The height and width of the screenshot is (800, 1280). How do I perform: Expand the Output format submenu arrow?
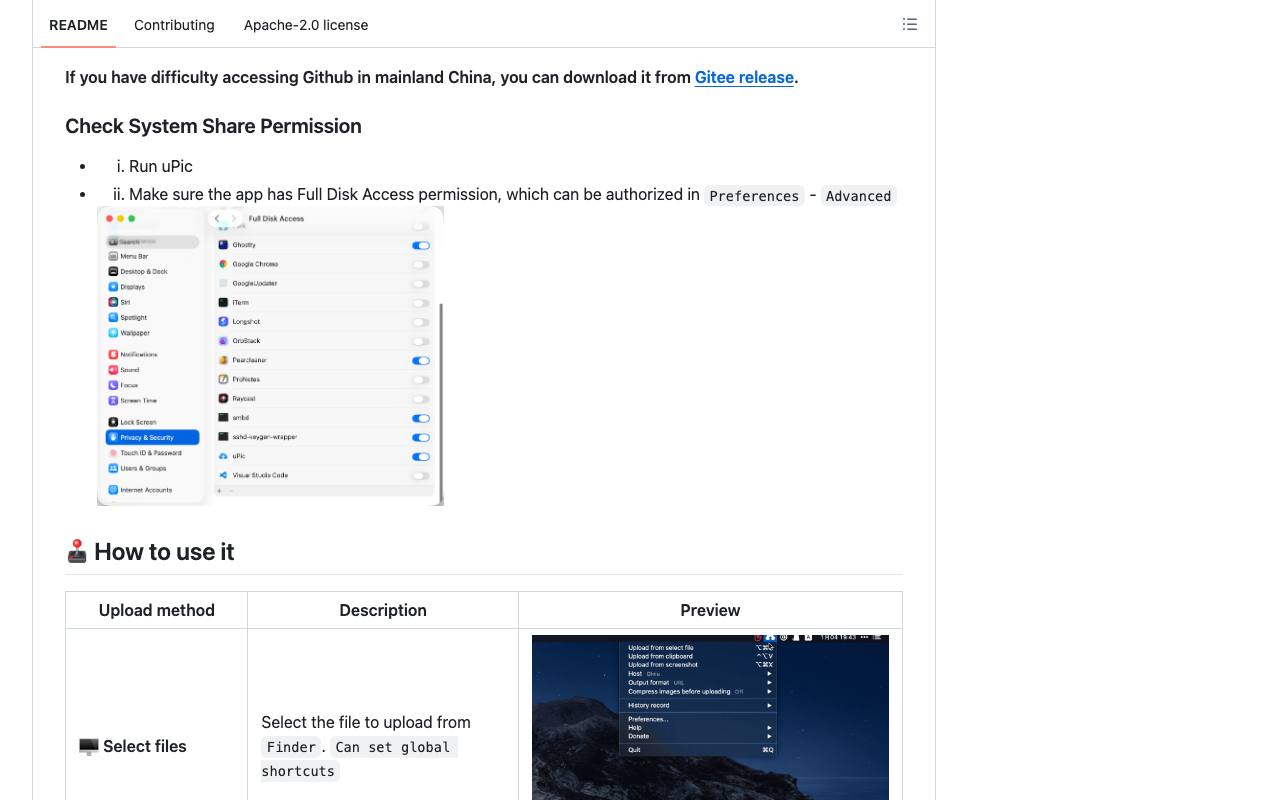point(769,683)
